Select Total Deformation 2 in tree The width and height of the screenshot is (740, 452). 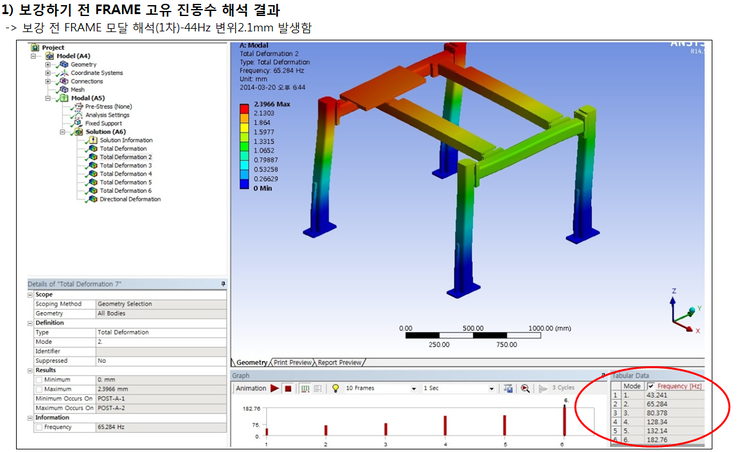coord(126,157)
